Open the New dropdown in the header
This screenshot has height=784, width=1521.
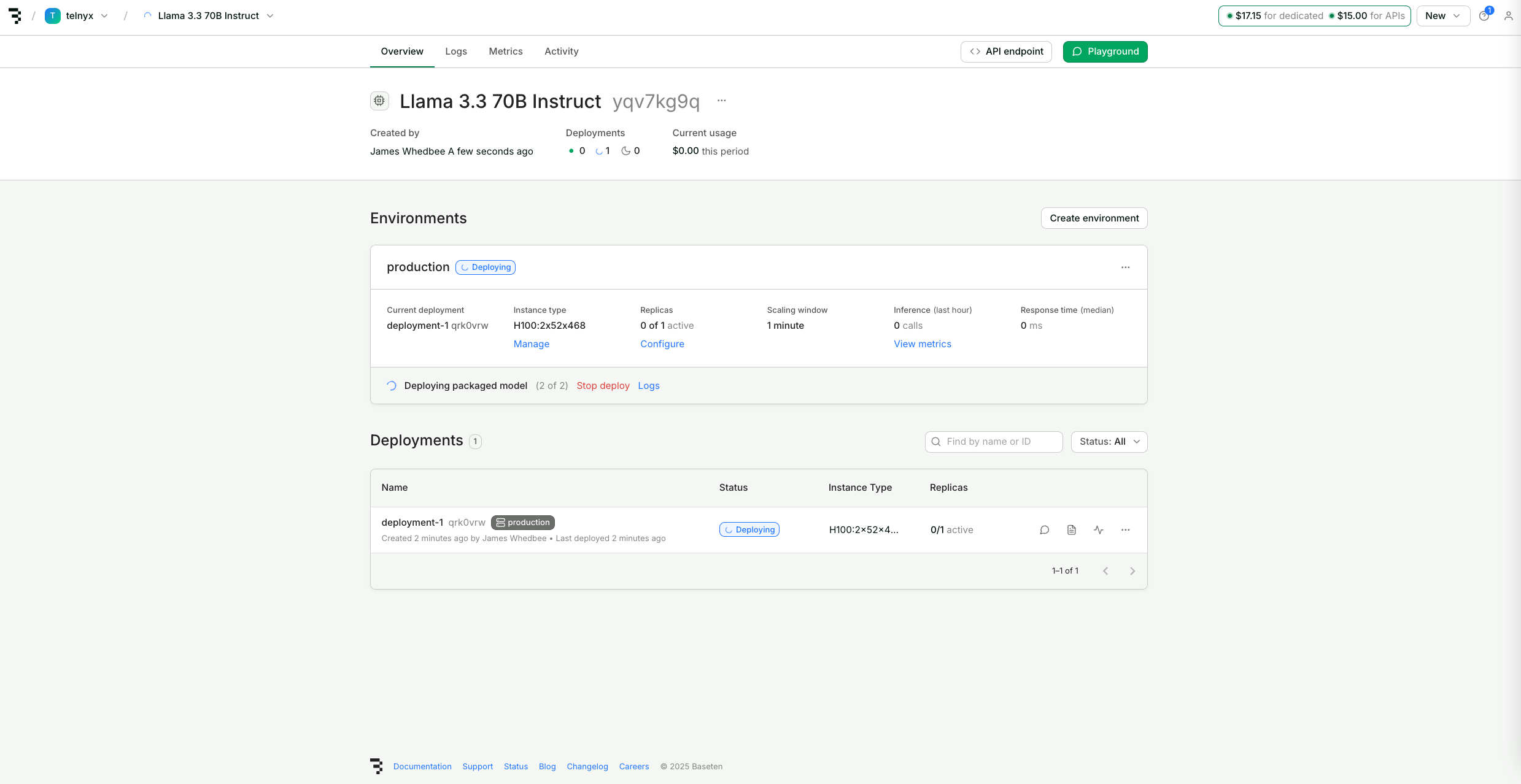[x=1442, y=15]
